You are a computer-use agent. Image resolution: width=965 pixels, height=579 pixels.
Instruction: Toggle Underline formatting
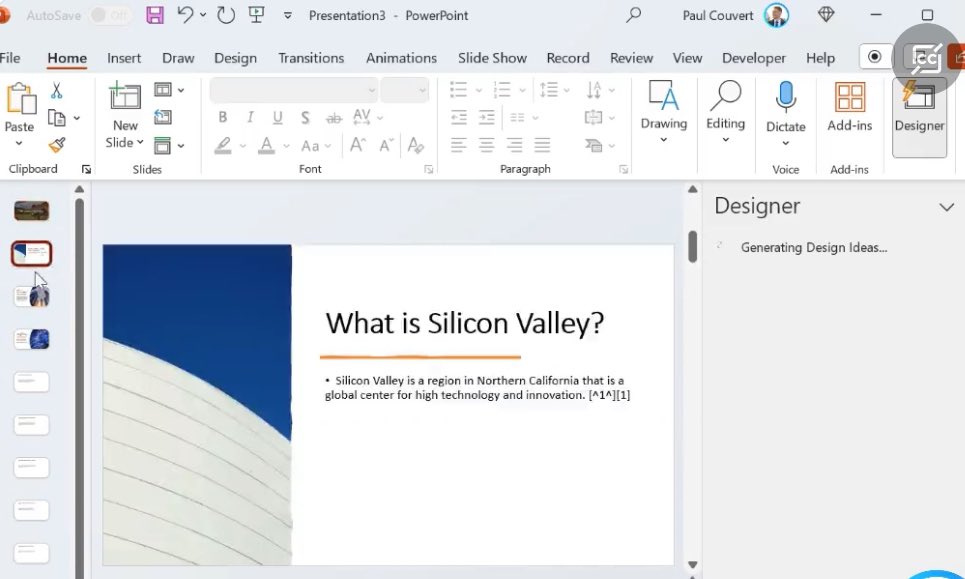(278, 117)
